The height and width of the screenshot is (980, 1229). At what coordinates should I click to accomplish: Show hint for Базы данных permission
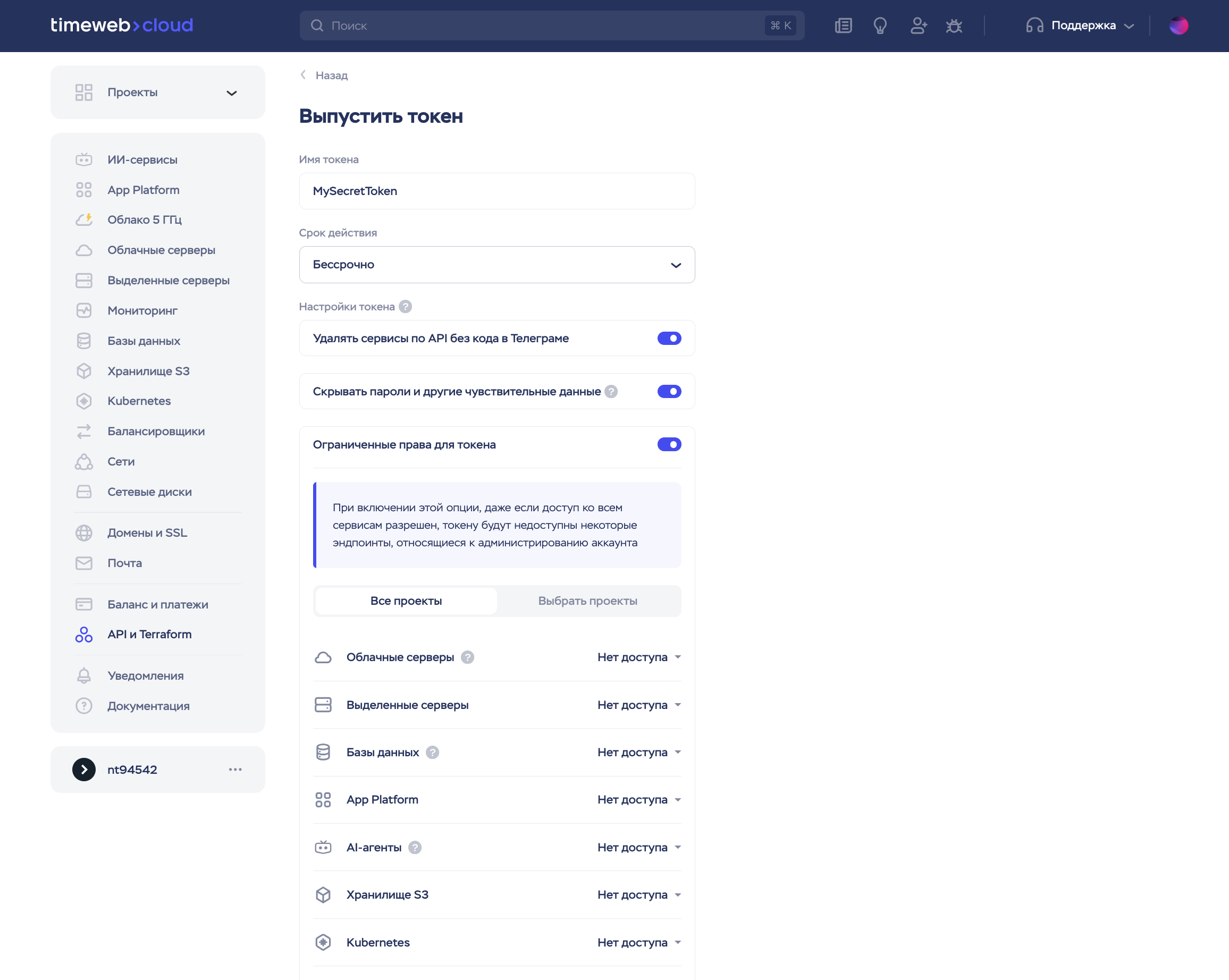tap(432, 752)
